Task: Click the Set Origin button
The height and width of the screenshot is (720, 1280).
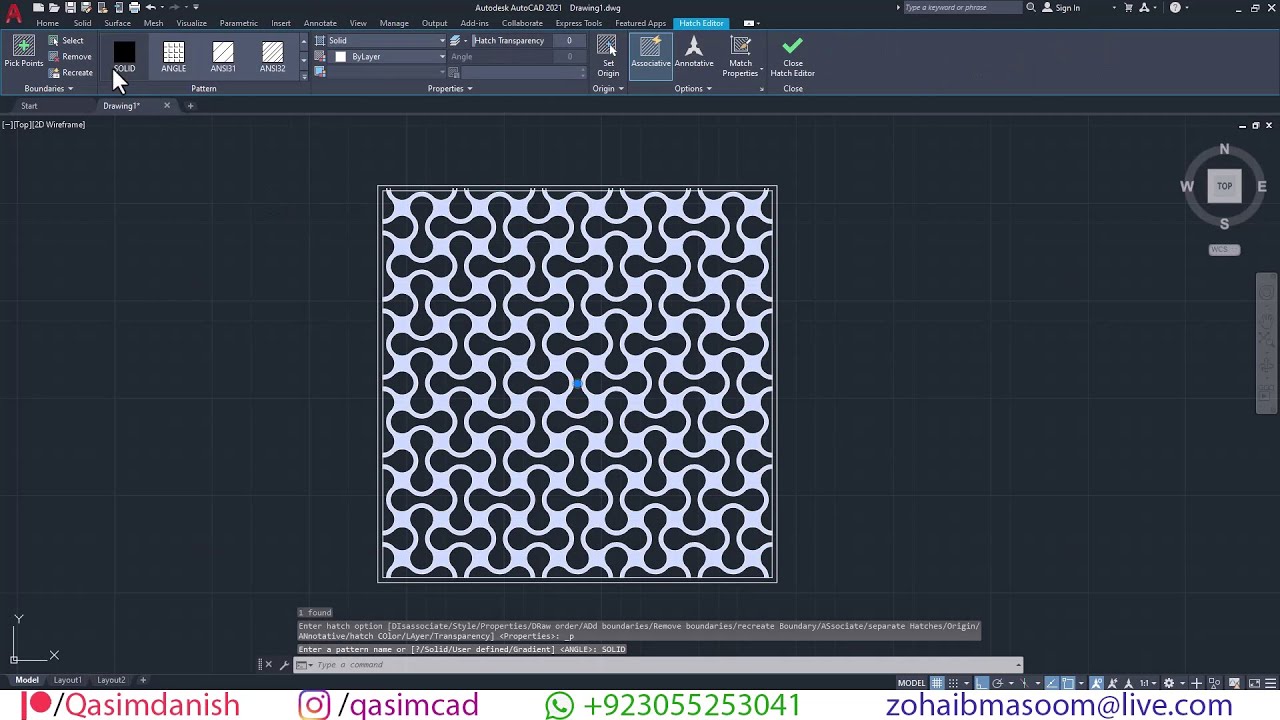Action: click(x=608, y=56)
